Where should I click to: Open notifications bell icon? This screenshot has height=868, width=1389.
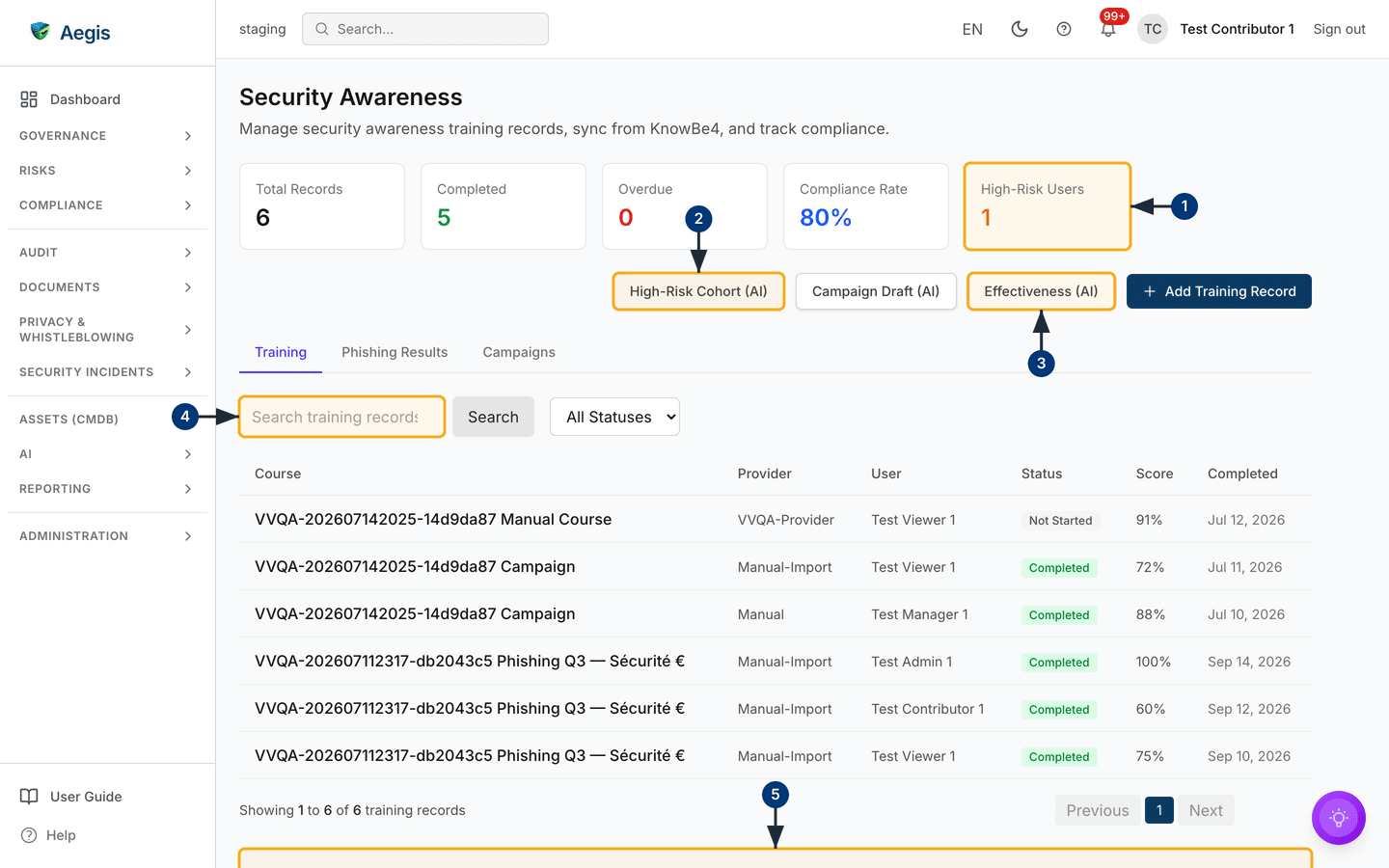click(1108, 29)
